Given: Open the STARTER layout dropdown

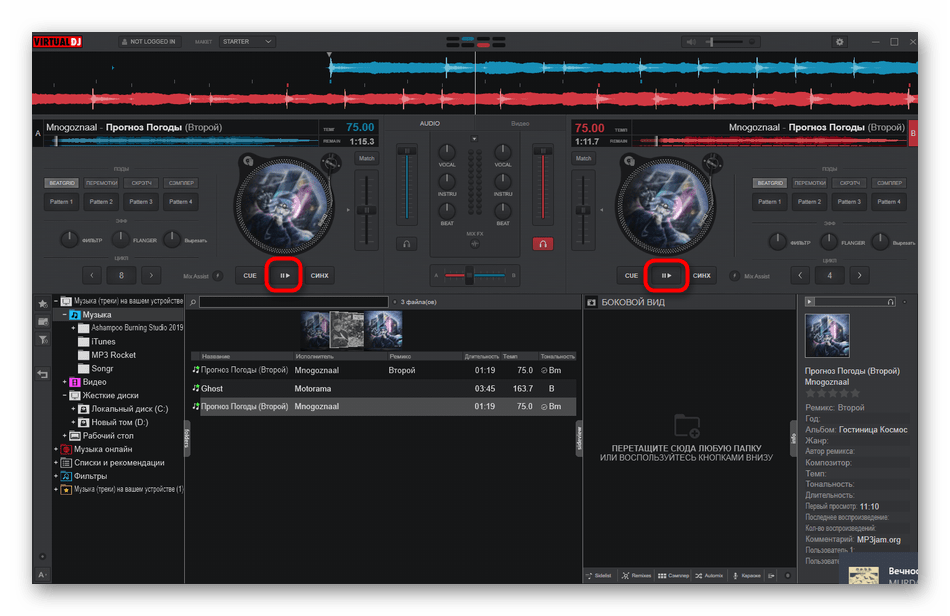Looking at the screenshot, I should click(248, 42).
